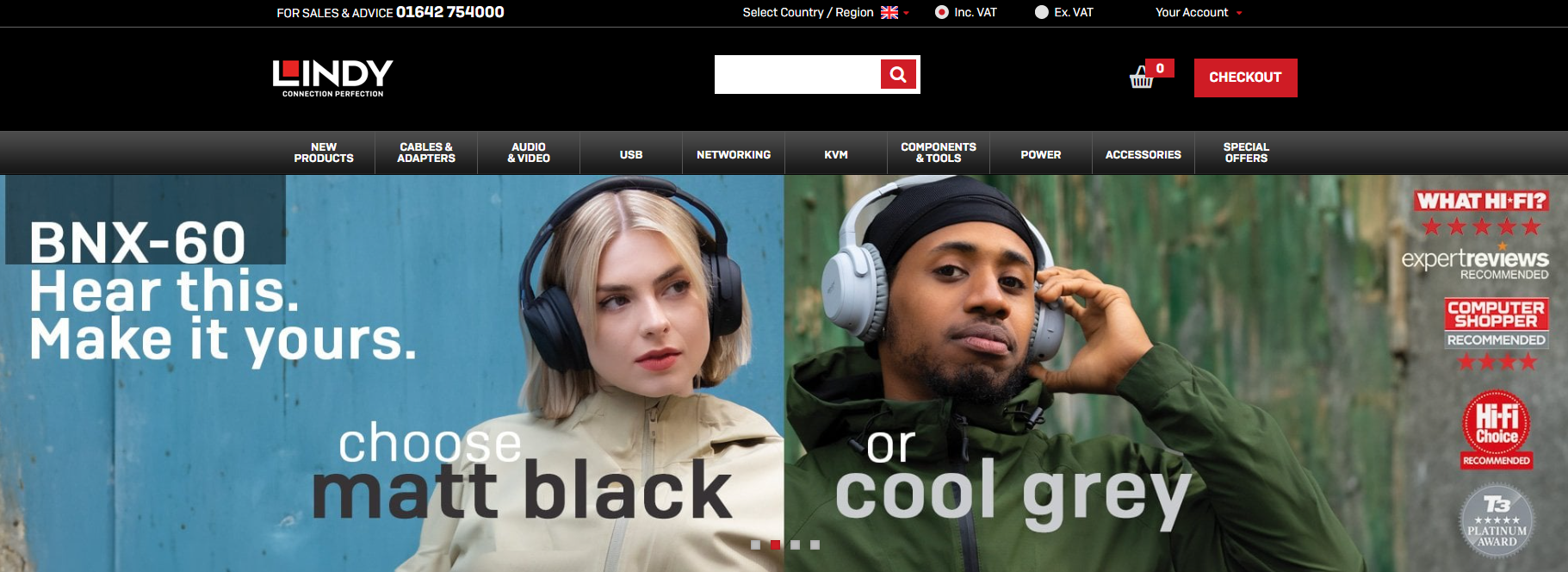Click the Lindy logo
This screenshot has height=572, width=1568.
point(332,78)
